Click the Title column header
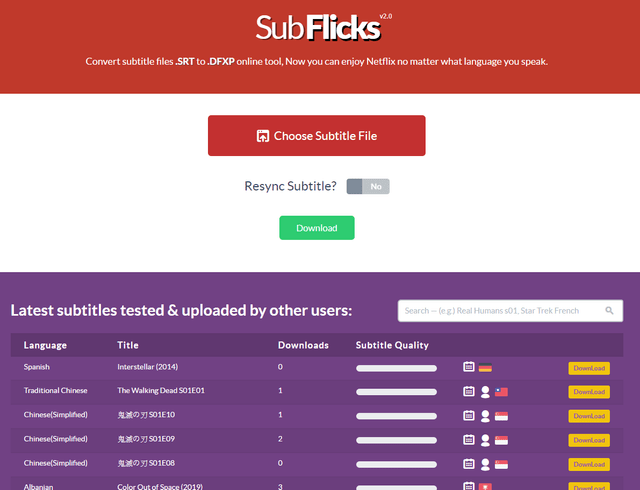 pyautogui.click(x=128, y=345)
